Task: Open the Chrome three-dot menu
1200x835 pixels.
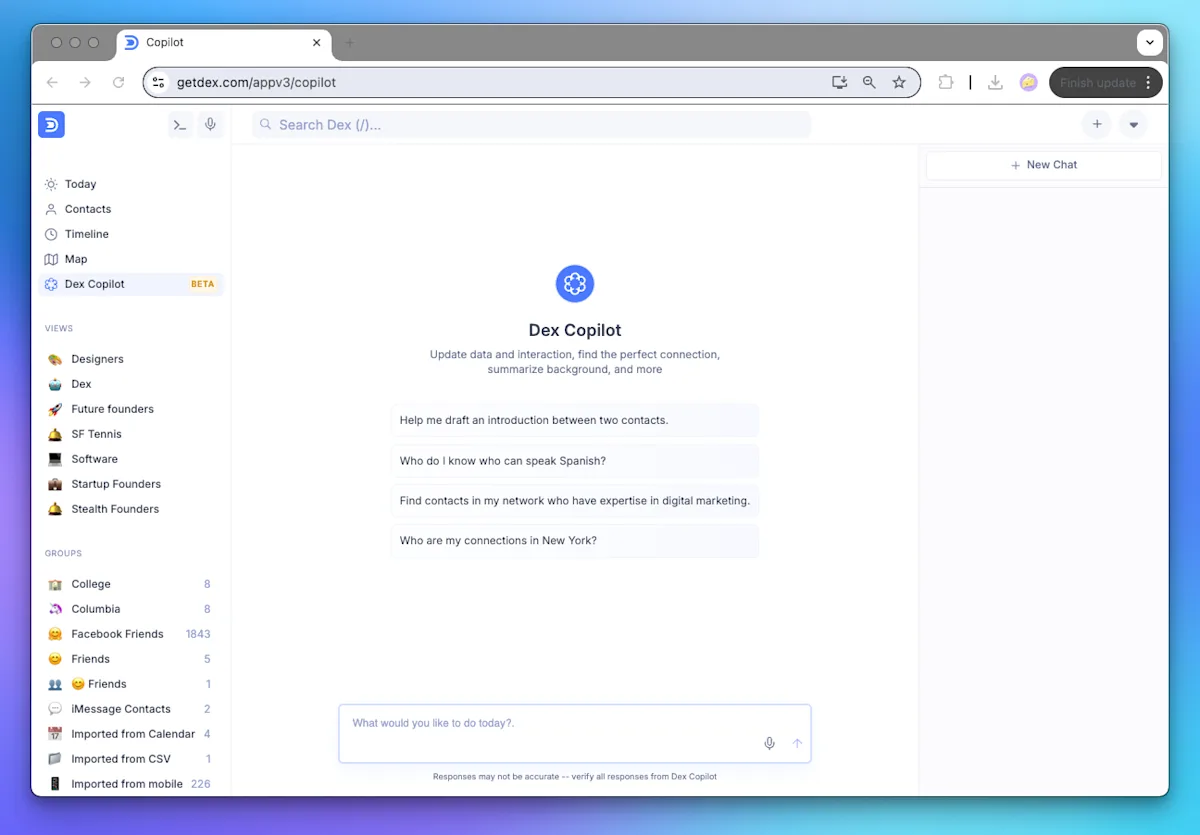Action: [x=1148, y=83]
